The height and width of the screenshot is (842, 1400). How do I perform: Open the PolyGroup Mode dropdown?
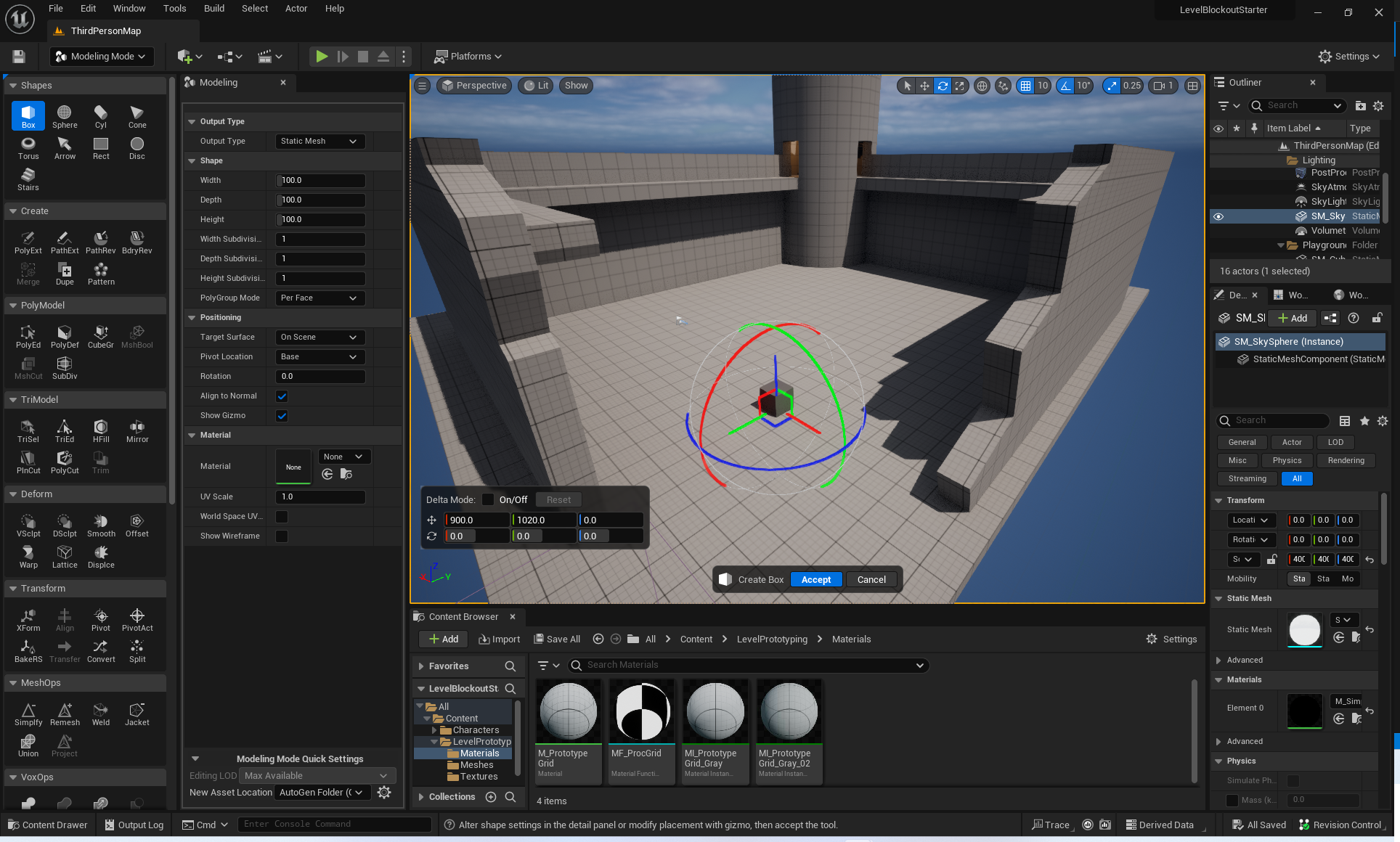(x=320, y=298)
